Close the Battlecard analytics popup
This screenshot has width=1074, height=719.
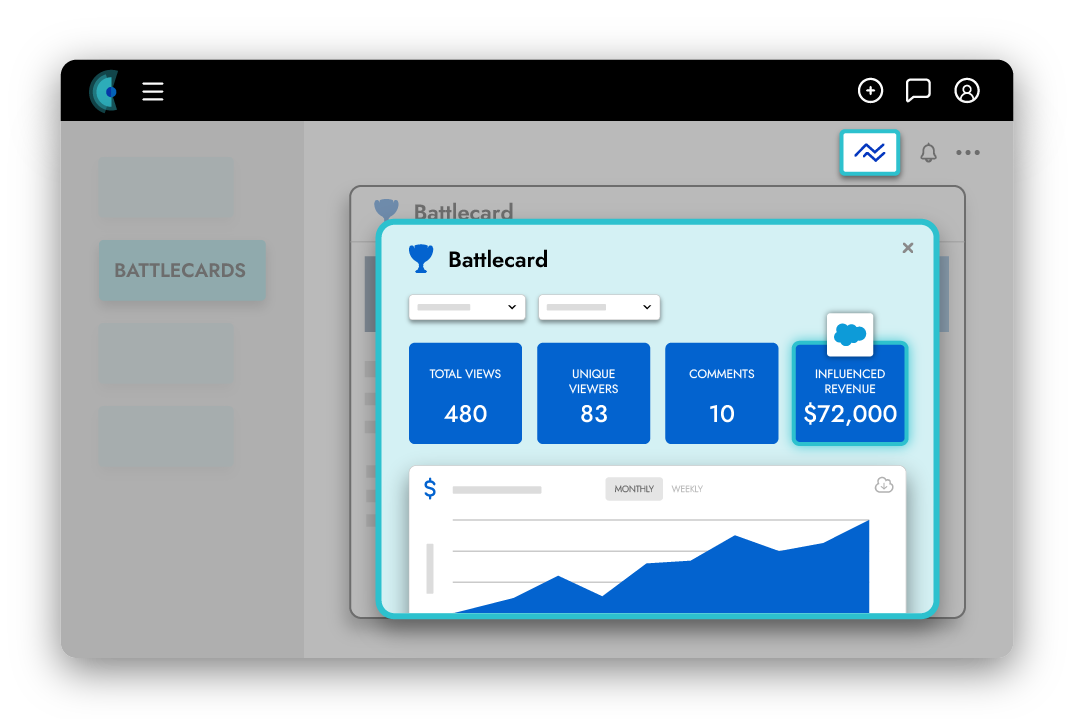[907, 248]
